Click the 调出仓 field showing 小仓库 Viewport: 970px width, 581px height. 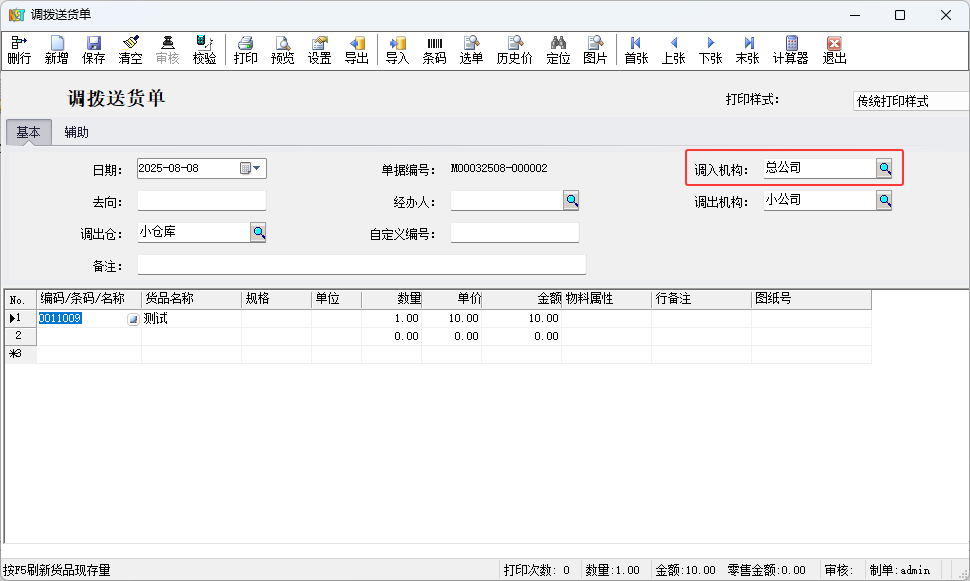tap(194, 233)
